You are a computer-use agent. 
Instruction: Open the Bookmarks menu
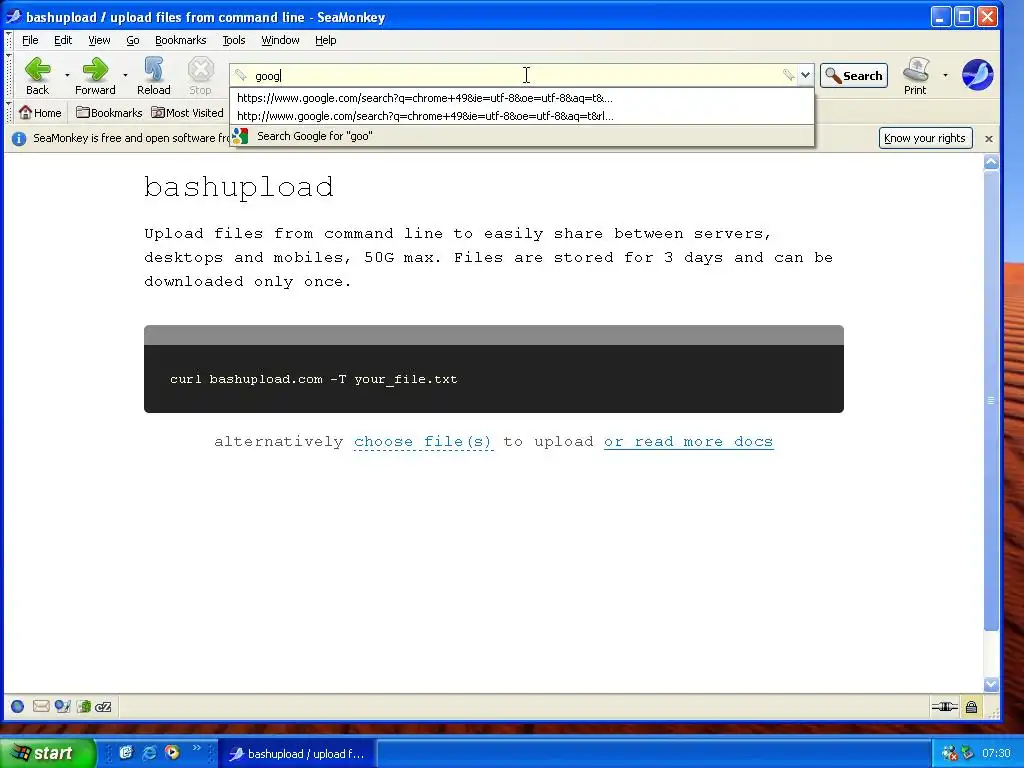pos(180,40)
